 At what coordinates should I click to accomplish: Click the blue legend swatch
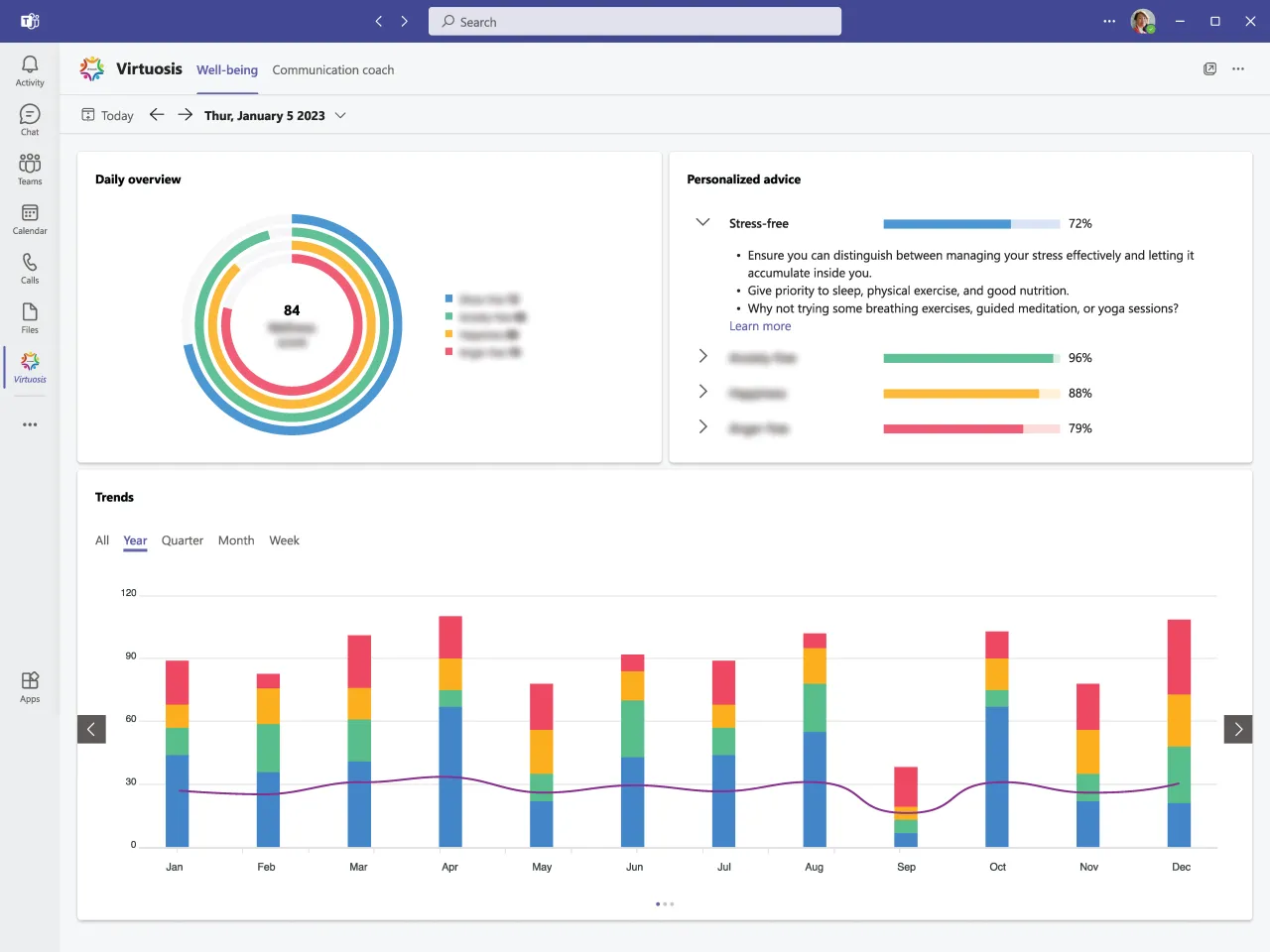449,298
